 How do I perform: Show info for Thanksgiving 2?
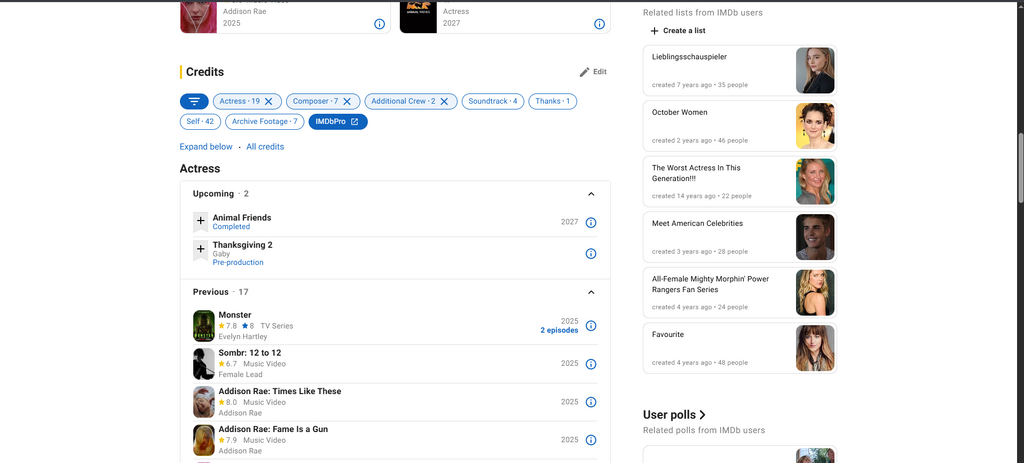[590, 254]
